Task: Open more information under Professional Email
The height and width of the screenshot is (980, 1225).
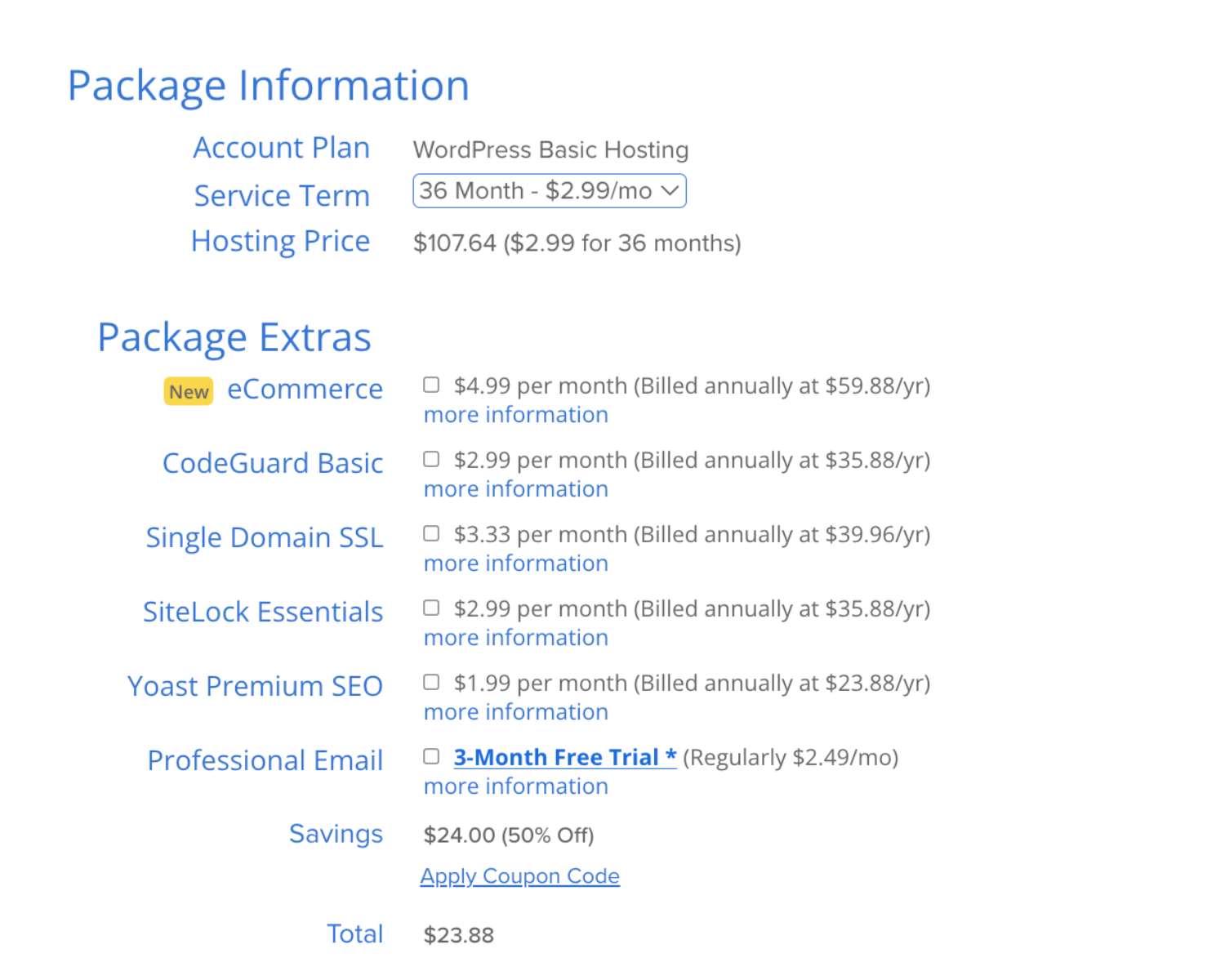Action: 515,786
